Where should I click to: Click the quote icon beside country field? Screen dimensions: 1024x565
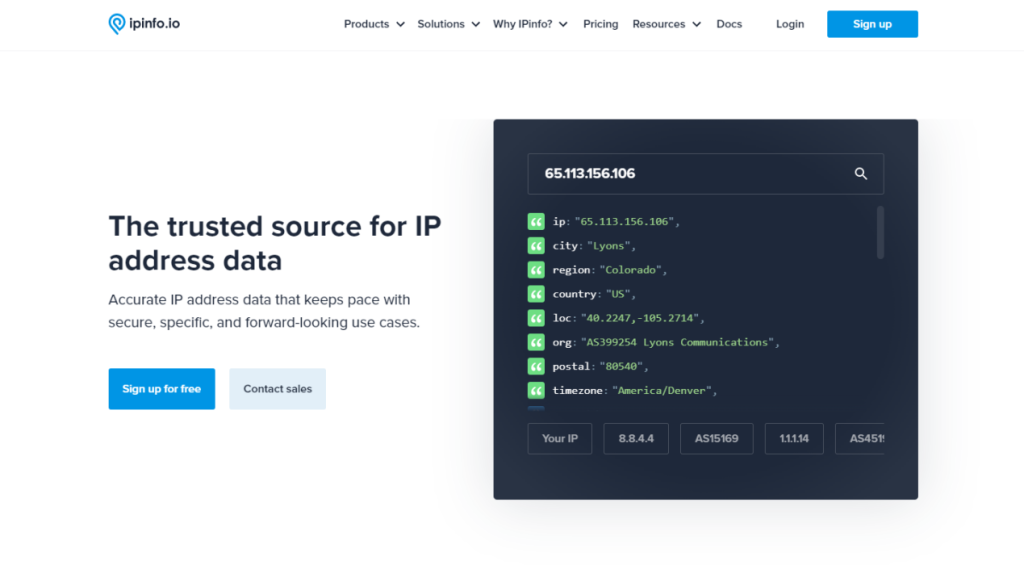(536, 294)
